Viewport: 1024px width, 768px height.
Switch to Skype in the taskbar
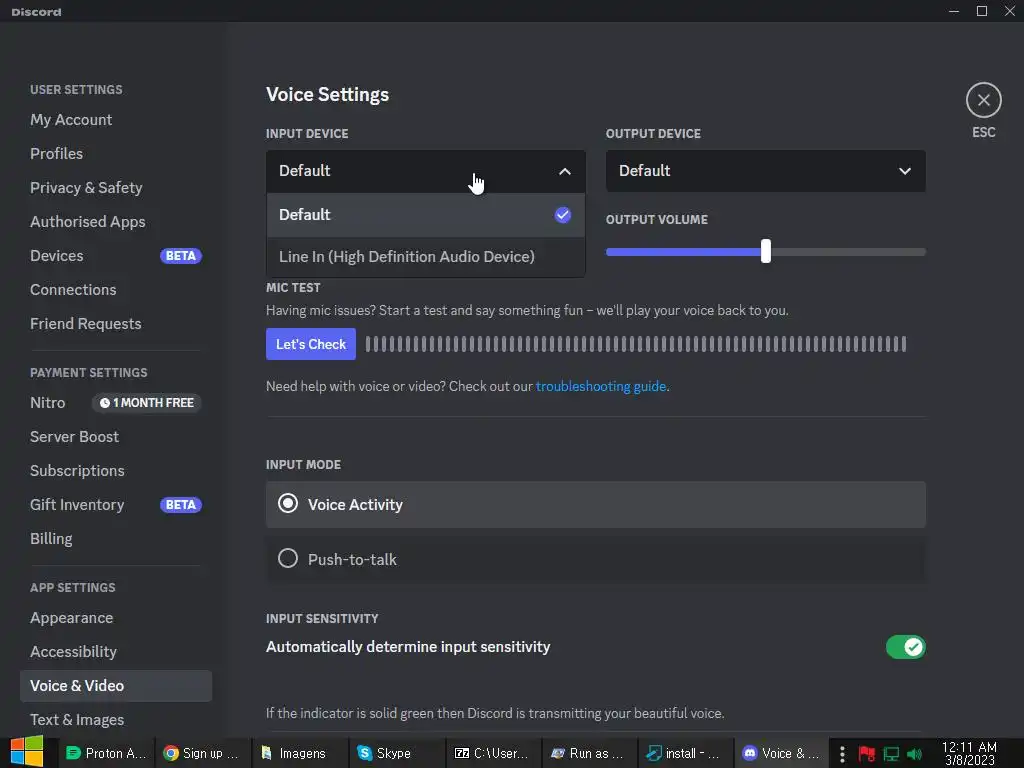396,753
